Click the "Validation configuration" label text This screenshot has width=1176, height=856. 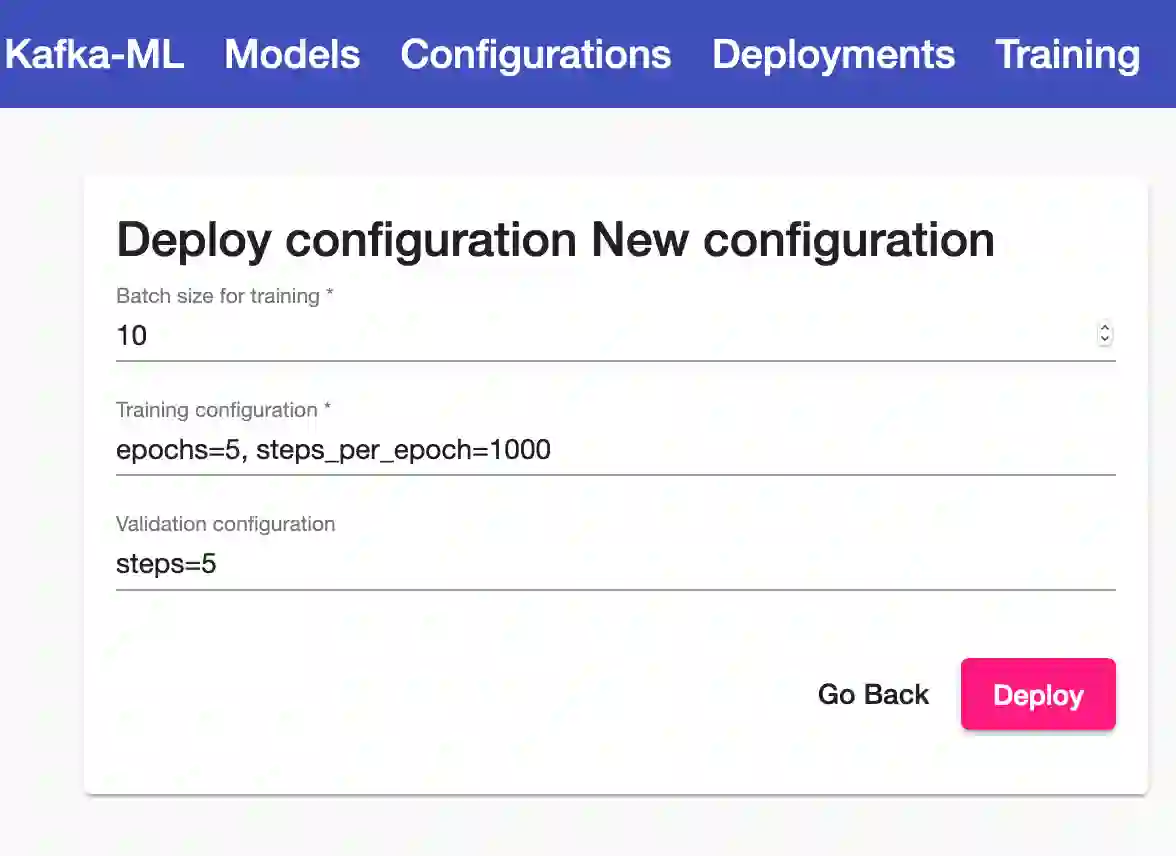pyautogui.click(x=225, y=524)
